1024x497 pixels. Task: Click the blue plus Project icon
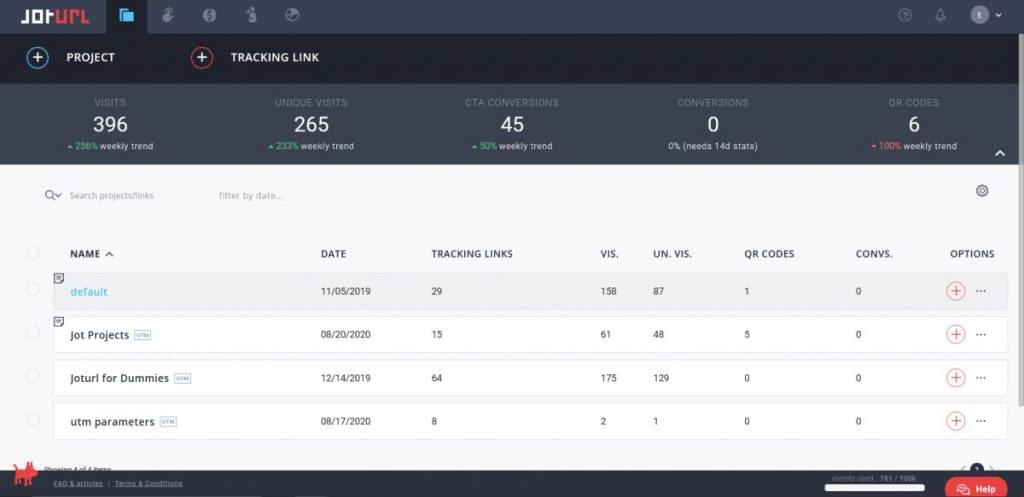[37, 57]
